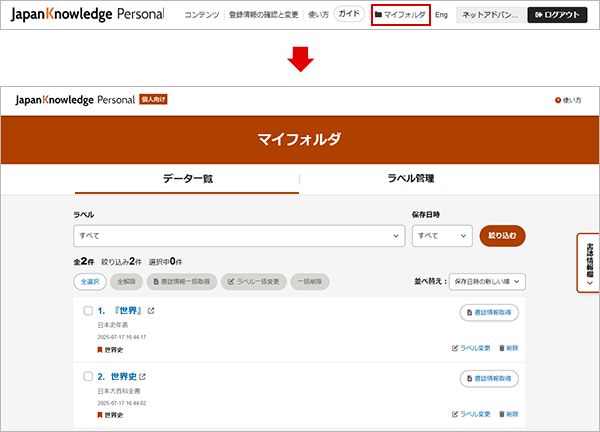Screen dimensions: 600x432
Task: Click the JapanKnowledge Personal logo in top bar
Action: pyautogui.click(x=88, y=14)
